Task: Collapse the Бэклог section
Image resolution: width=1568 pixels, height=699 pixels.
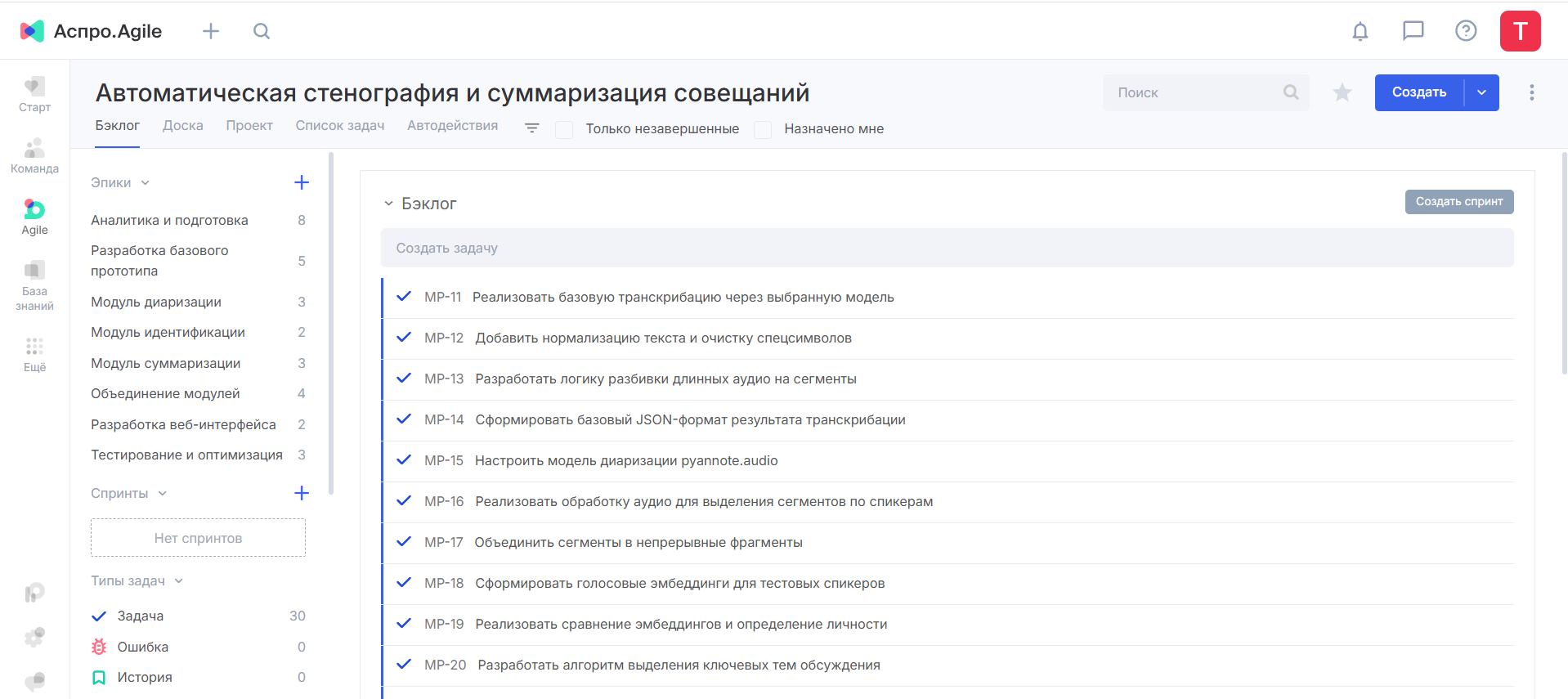Action: 389,204
